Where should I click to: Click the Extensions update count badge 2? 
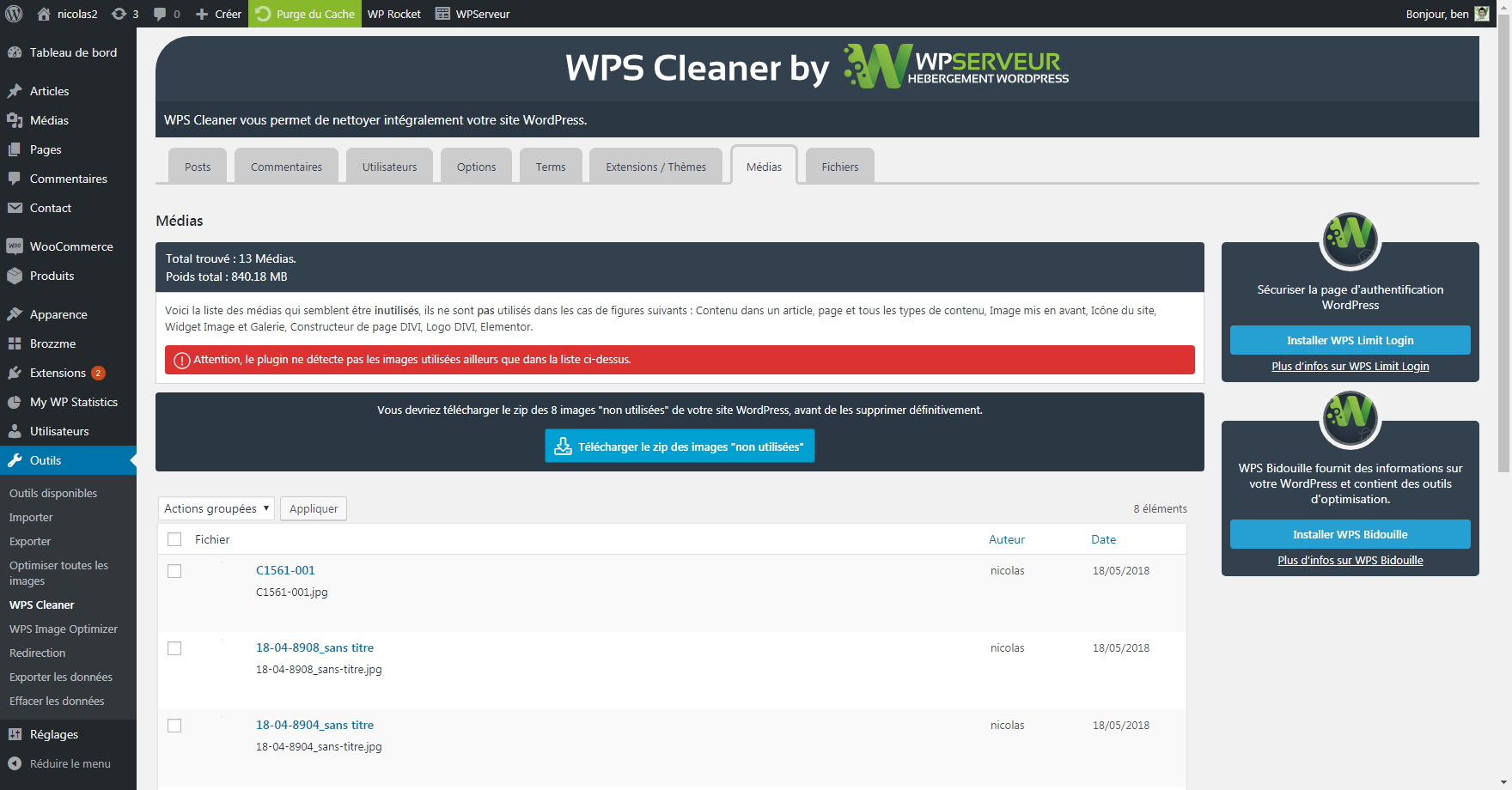point(98,373)
